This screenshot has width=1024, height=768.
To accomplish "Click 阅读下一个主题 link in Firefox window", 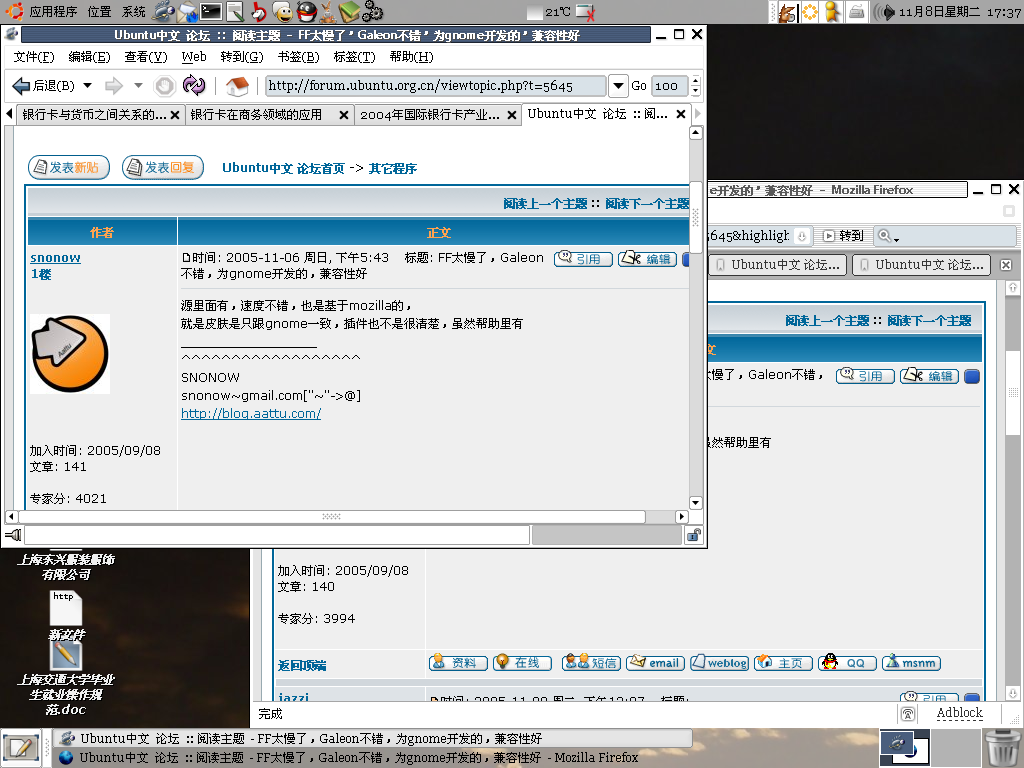I will pos(929,321).
